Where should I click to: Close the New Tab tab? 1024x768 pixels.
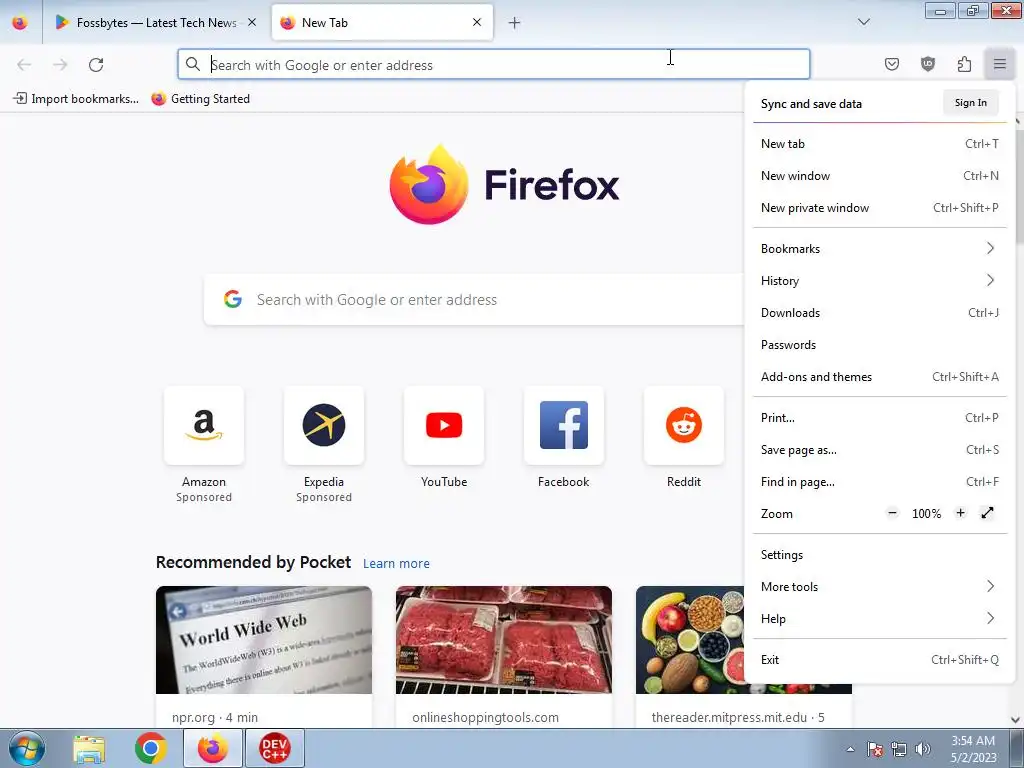(477, 22)
